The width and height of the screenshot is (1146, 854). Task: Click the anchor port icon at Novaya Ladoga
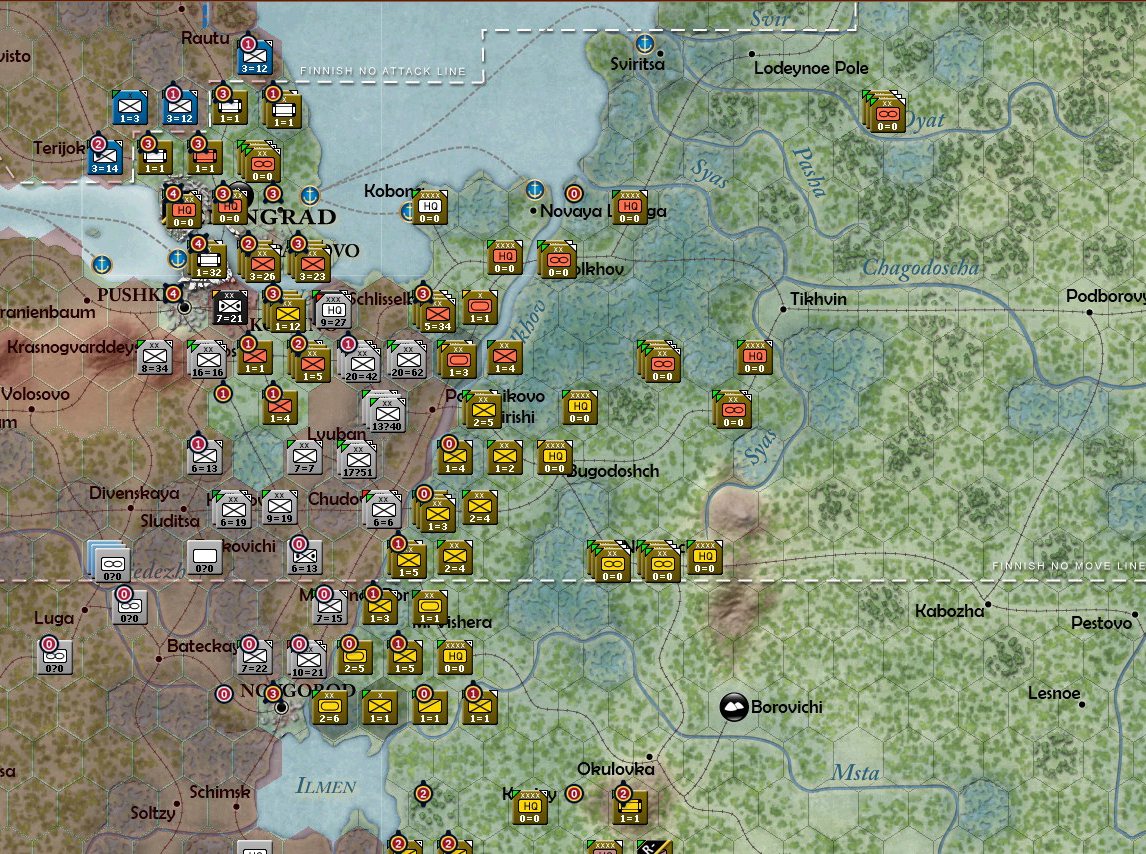(535, 190)
